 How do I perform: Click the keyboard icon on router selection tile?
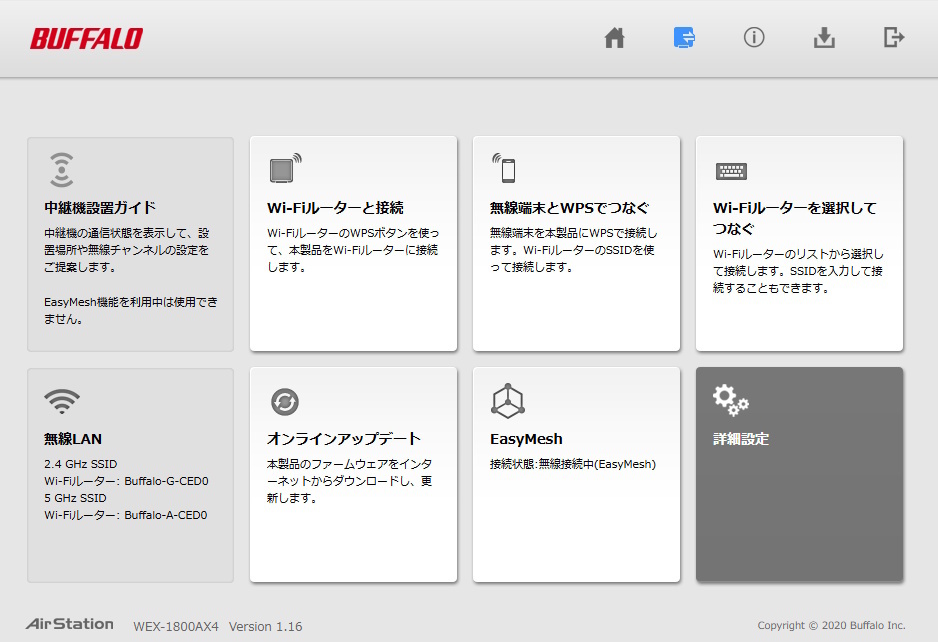[731, 171]
